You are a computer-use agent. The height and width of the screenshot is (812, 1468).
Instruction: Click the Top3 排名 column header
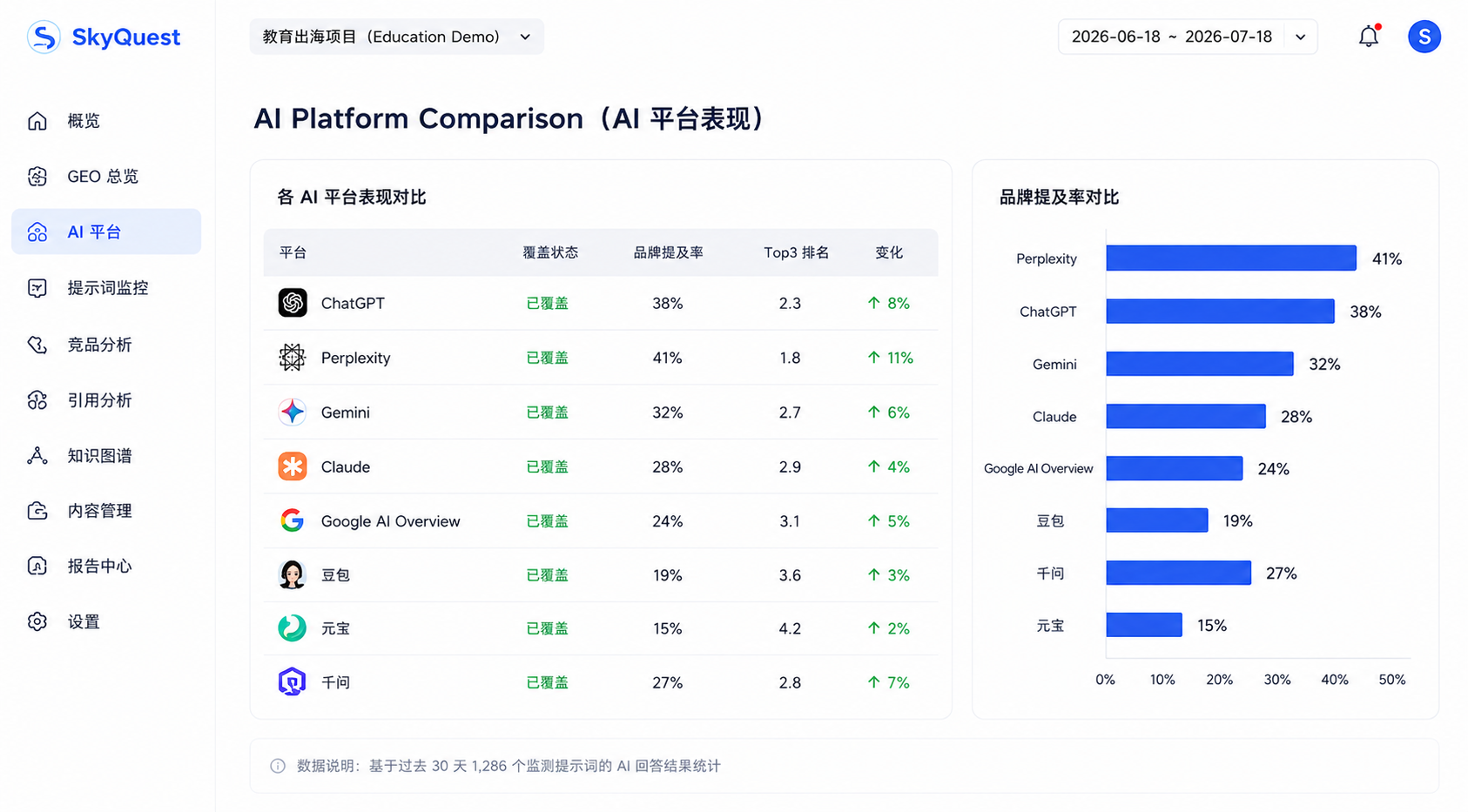coord(796,253)
